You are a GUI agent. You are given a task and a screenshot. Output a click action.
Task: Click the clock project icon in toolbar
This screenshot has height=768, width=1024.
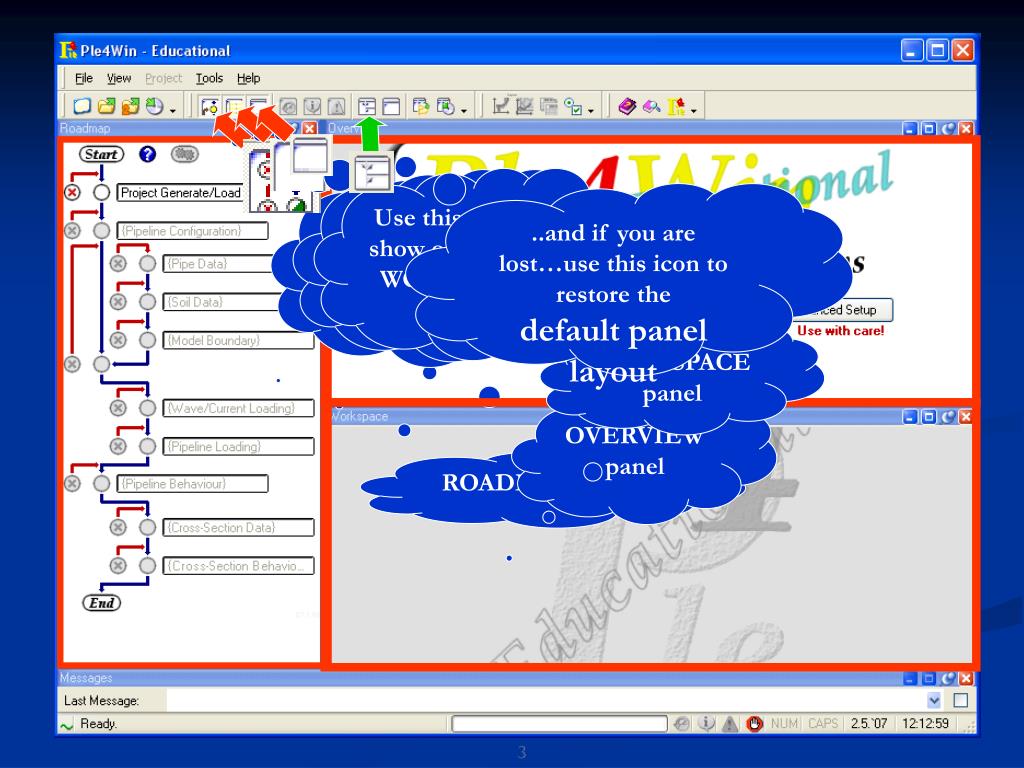click(x=154, y=106)
